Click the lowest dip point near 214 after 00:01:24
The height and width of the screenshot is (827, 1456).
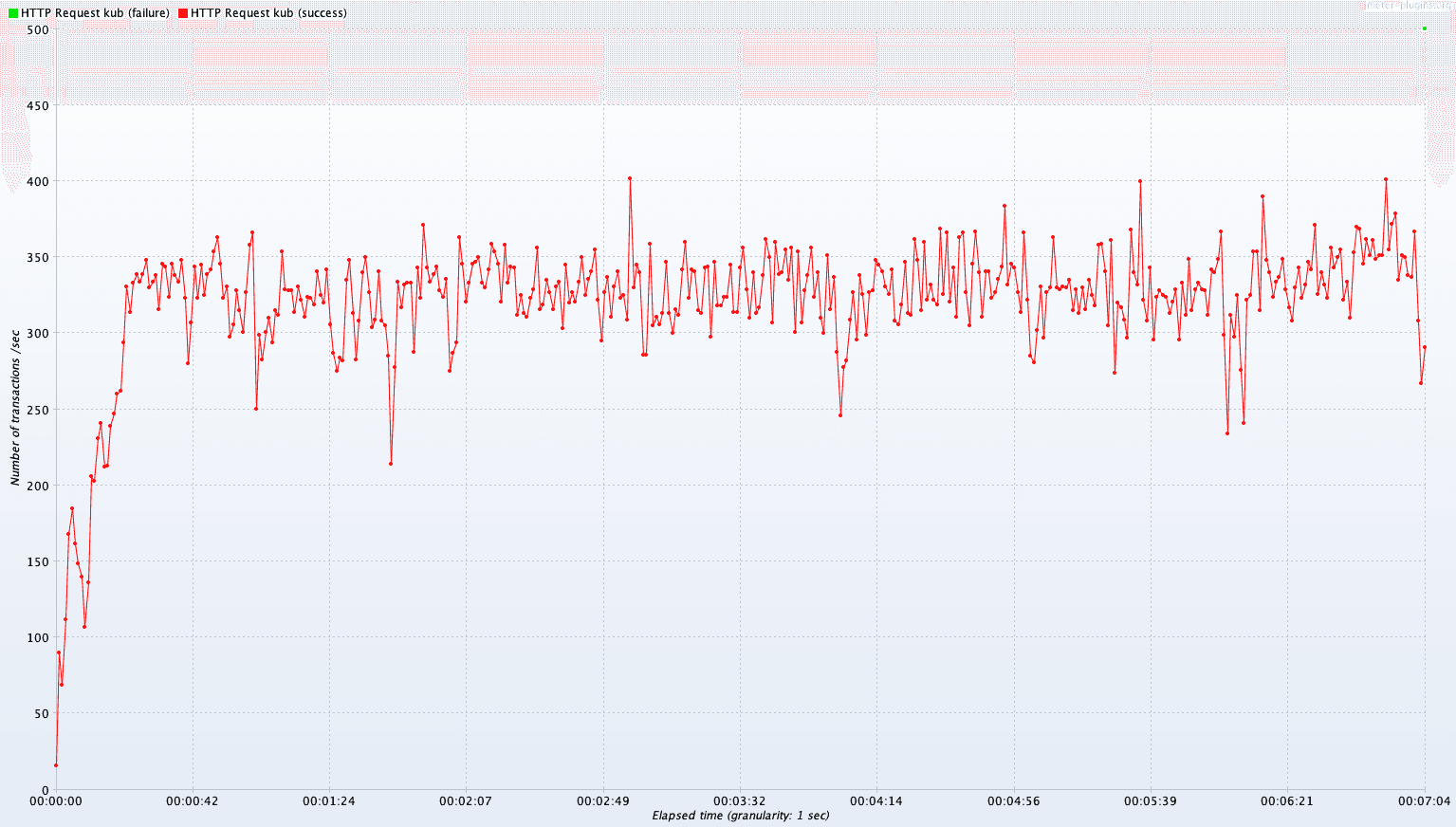click(391, 464)
